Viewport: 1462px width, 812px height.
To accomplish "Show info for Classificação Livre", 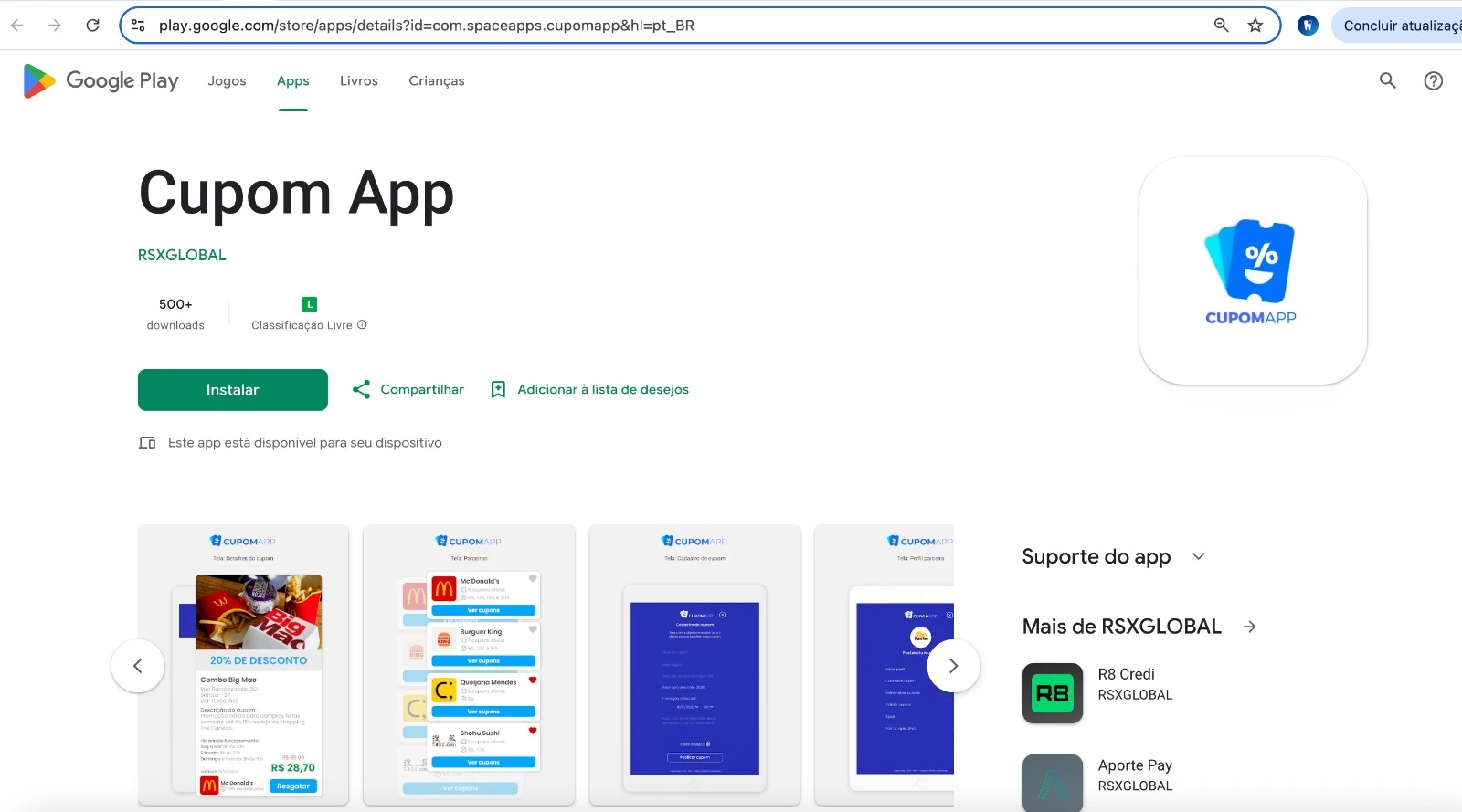I will (362, 325).
